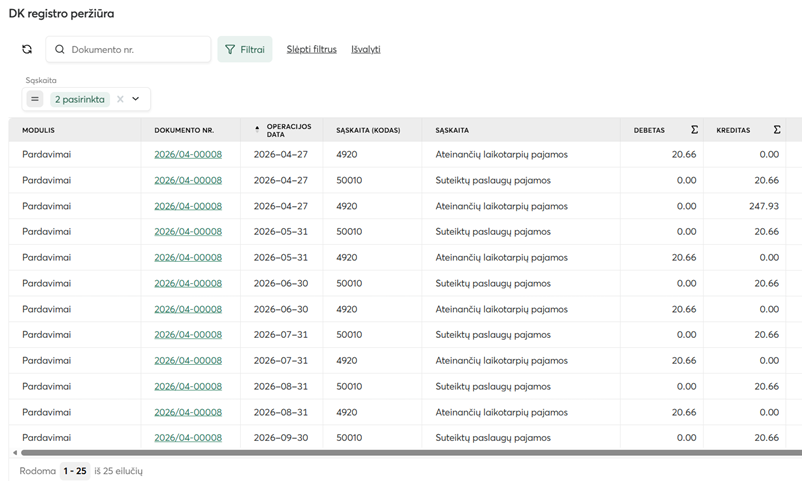This screenshot has width=802, height=481.
Task: Clear the Sąskaita filter with the X
Action: (120, 99)
